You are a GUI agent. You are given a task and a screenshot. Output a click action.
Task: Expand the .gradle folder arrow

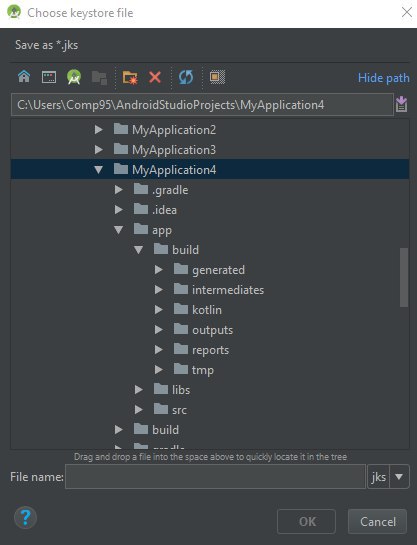[118, 189]
